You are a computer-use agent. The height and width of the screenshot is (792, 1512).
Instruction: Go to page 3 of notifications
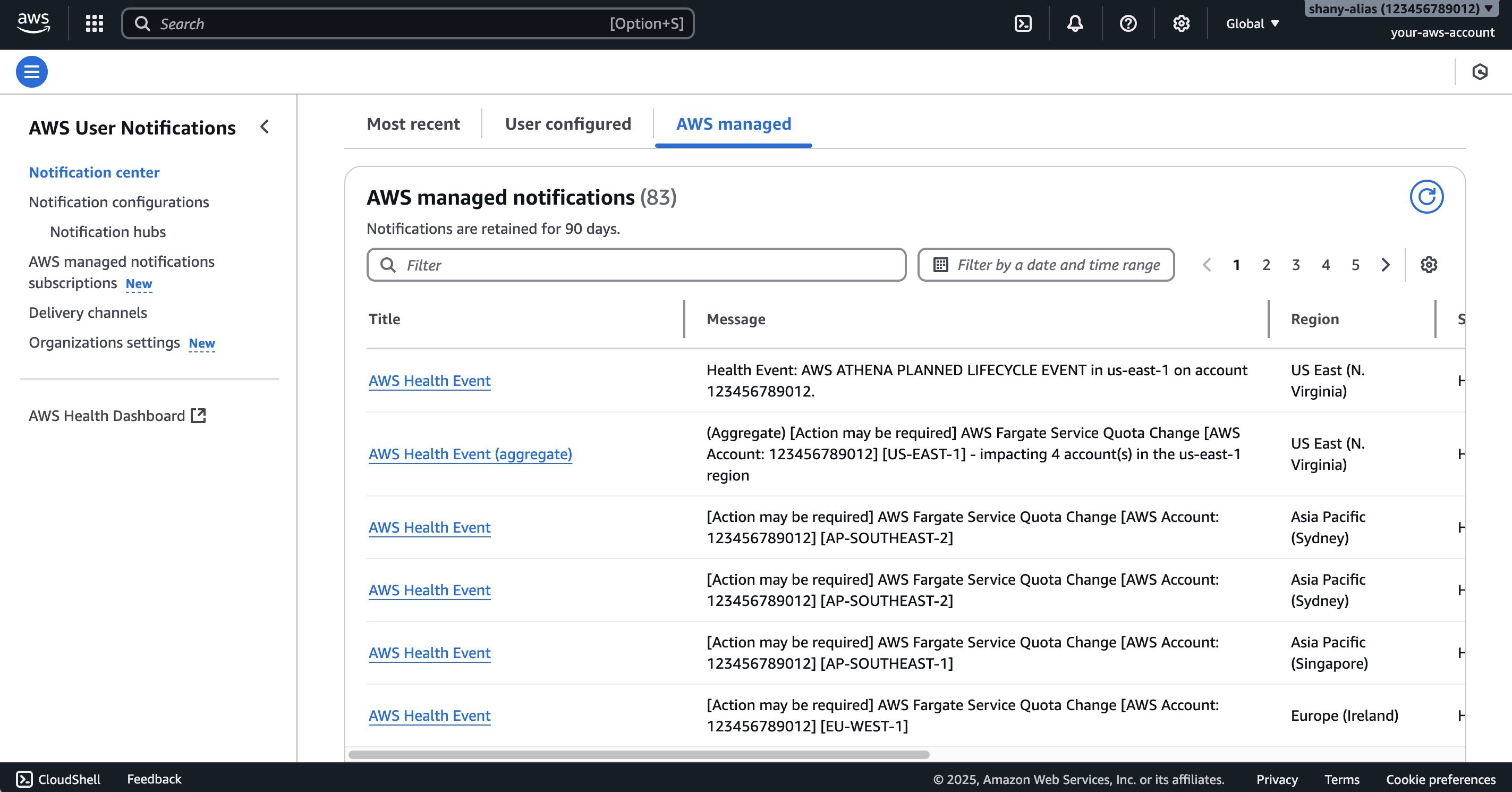pos(1296,265)
